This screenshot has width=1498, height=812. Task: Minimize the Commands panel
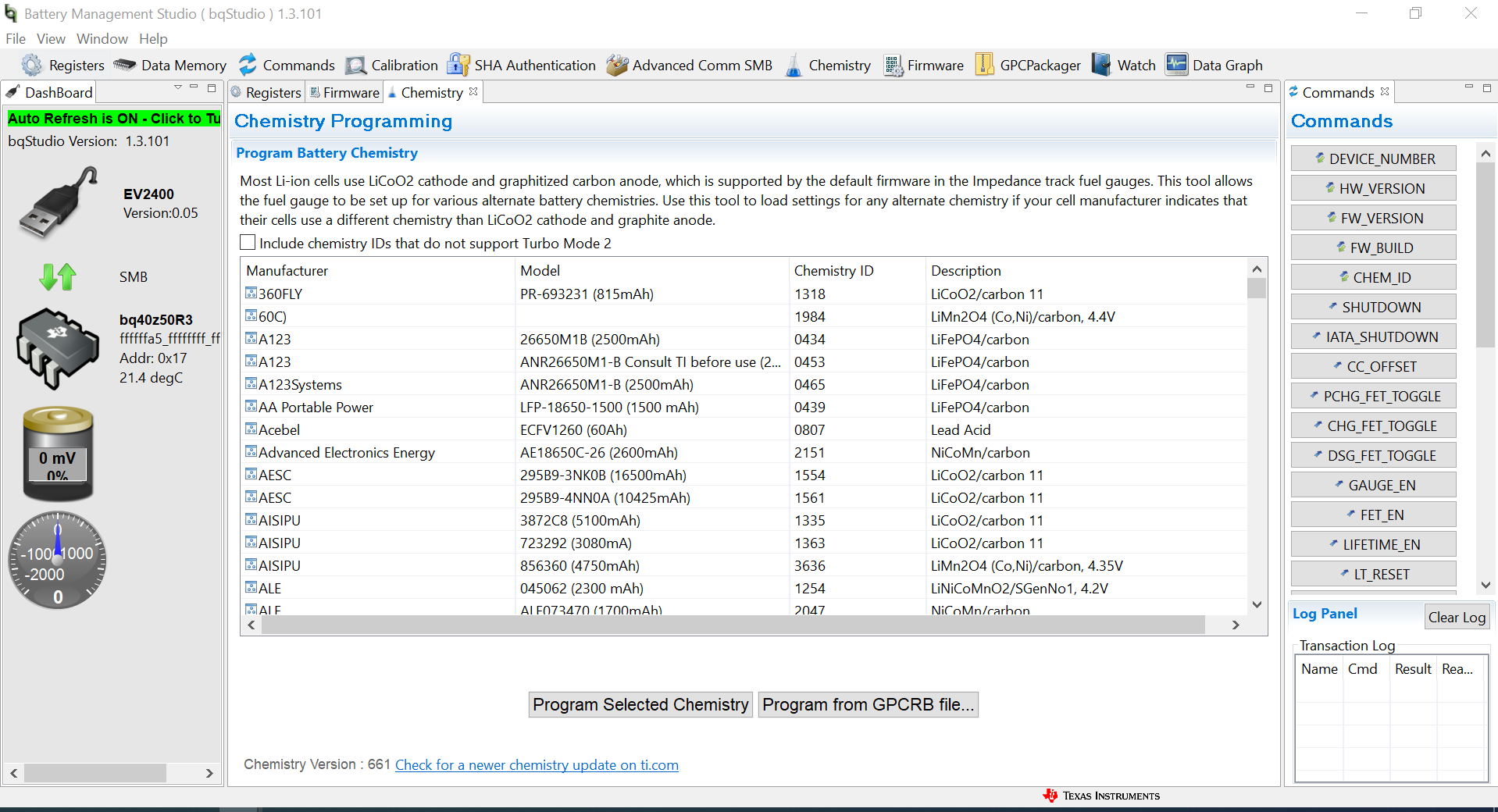(1469, 87)
